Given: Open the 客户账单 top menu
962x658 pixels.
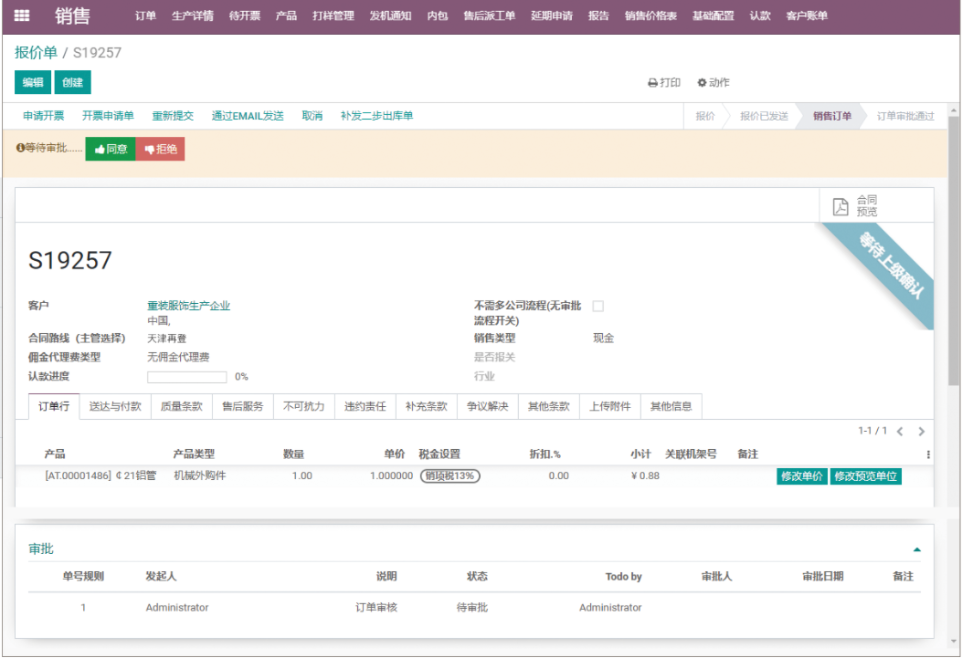Looking at the screenshot, I should [x=807, y=16].
